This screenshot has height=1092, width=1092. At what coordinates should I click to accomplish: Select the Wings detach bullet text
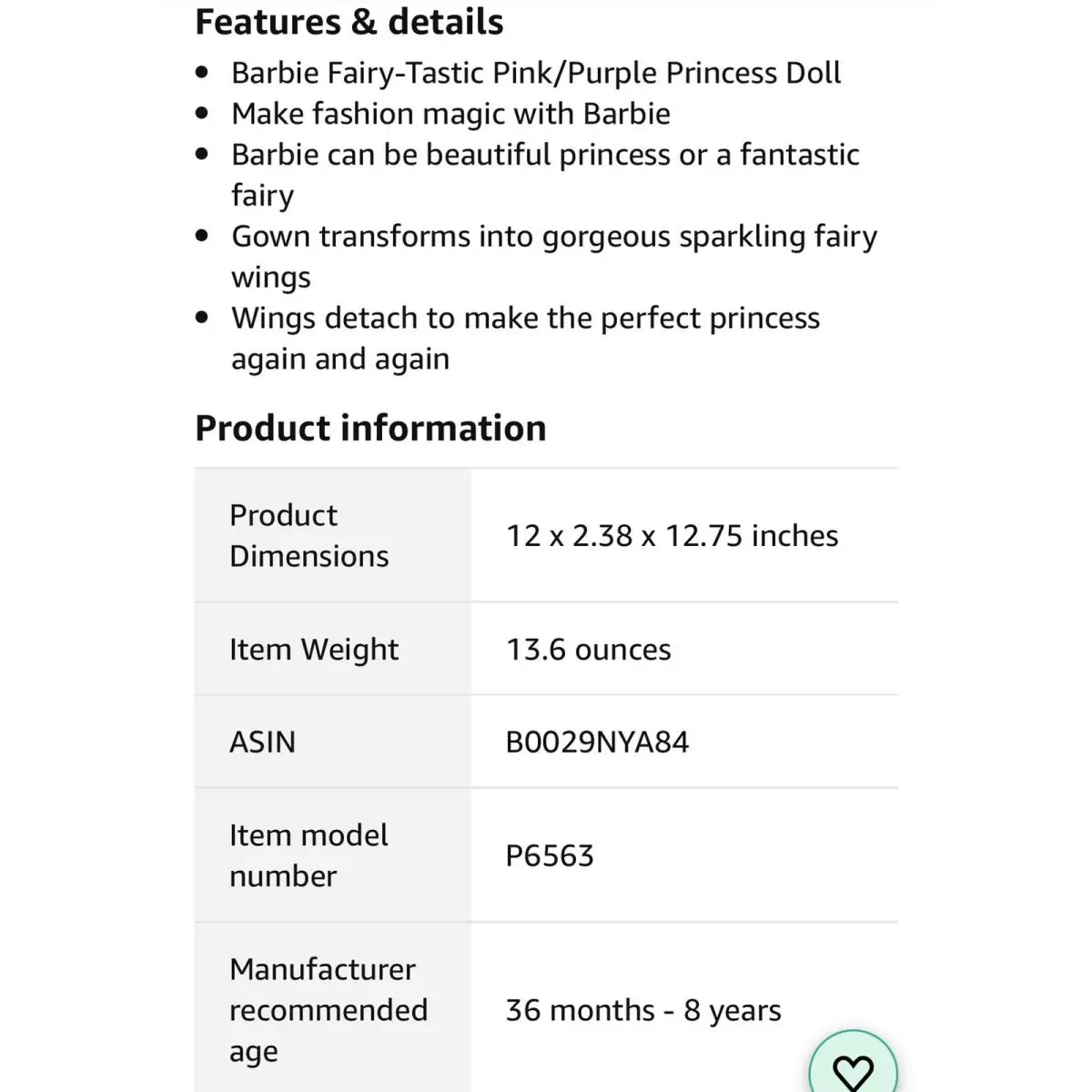click(x=525, y=339)
